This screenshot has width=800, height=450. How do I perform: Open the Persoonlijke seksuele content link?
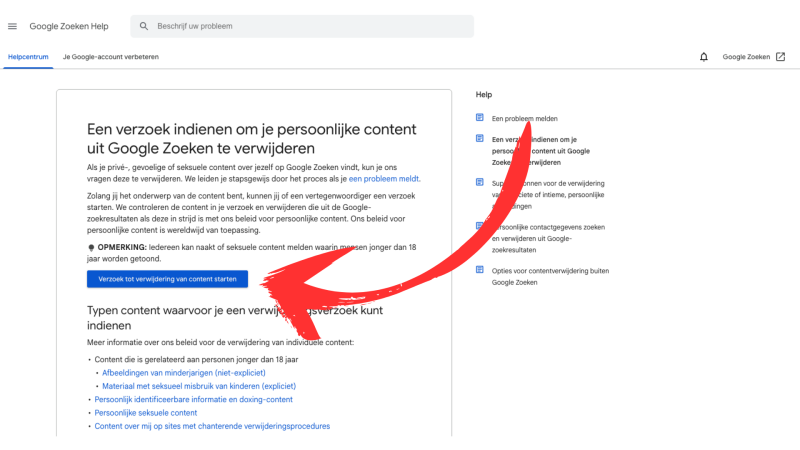click(x=146, y=412)
